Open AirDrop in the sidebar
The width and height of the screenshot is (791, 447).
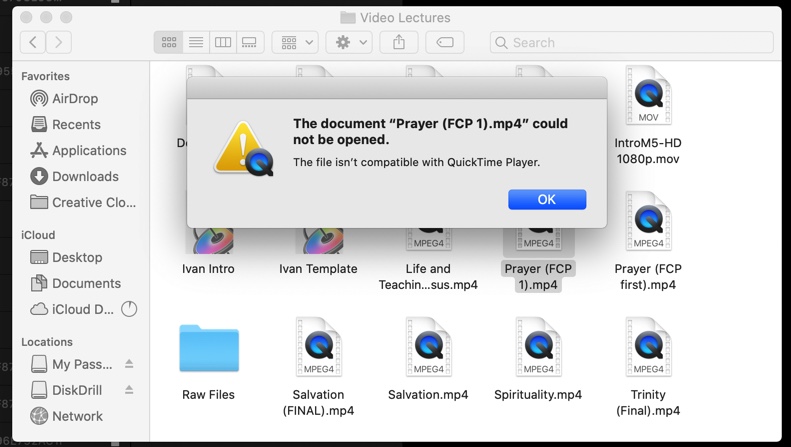65,98
